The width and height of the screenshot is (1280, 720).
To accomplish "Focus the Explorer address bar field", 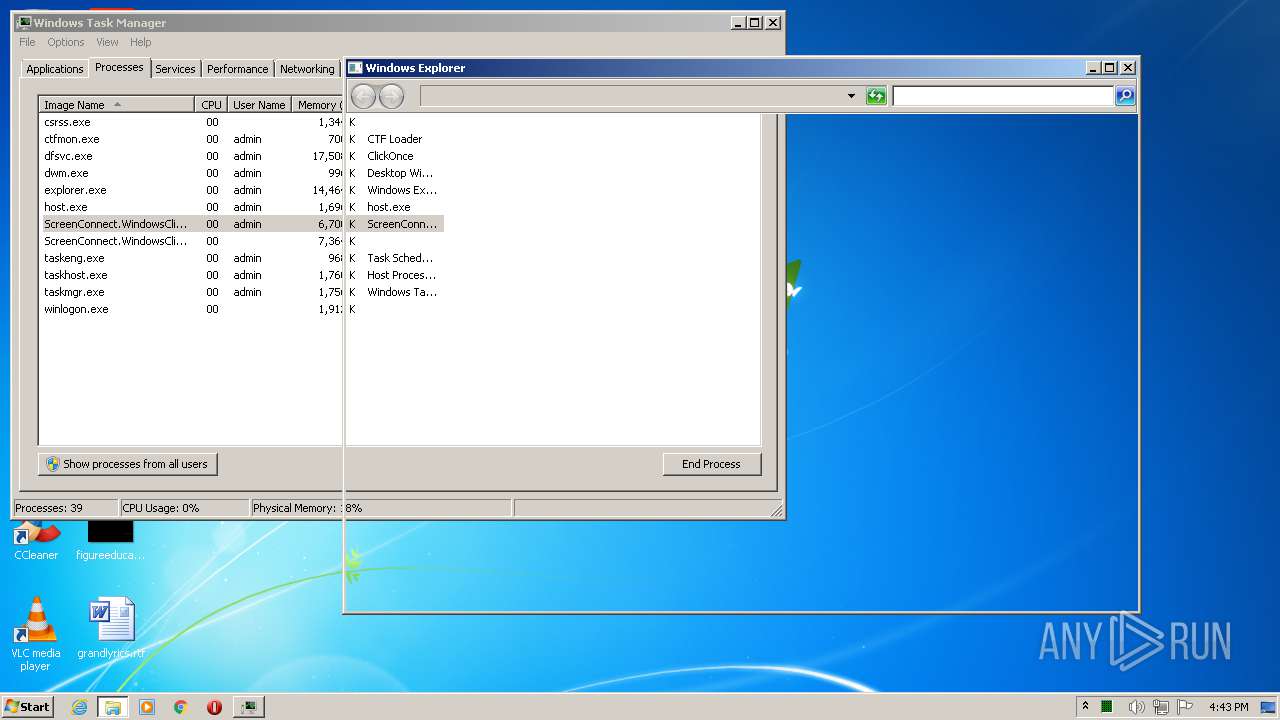I will click(x=632, y=96).
